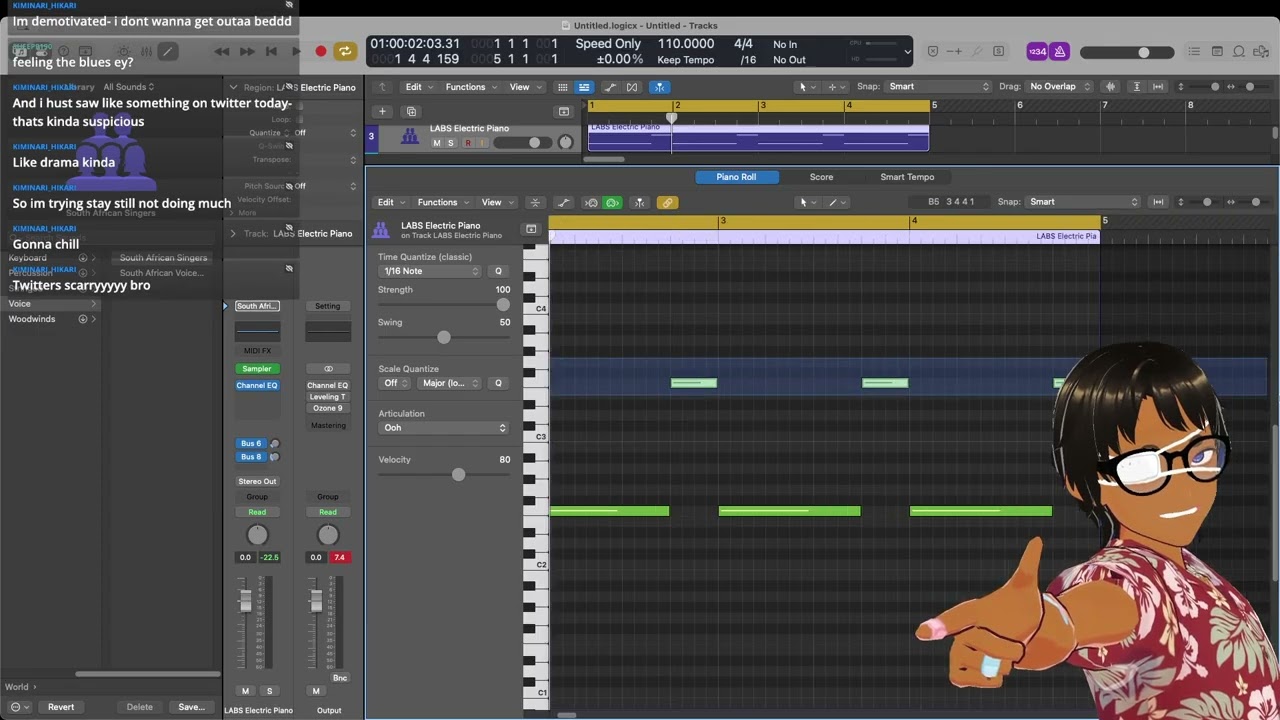This screenshot has width=1280, height=720.
Task: Open the Browsers icon at the far right
Action: 1261,51
